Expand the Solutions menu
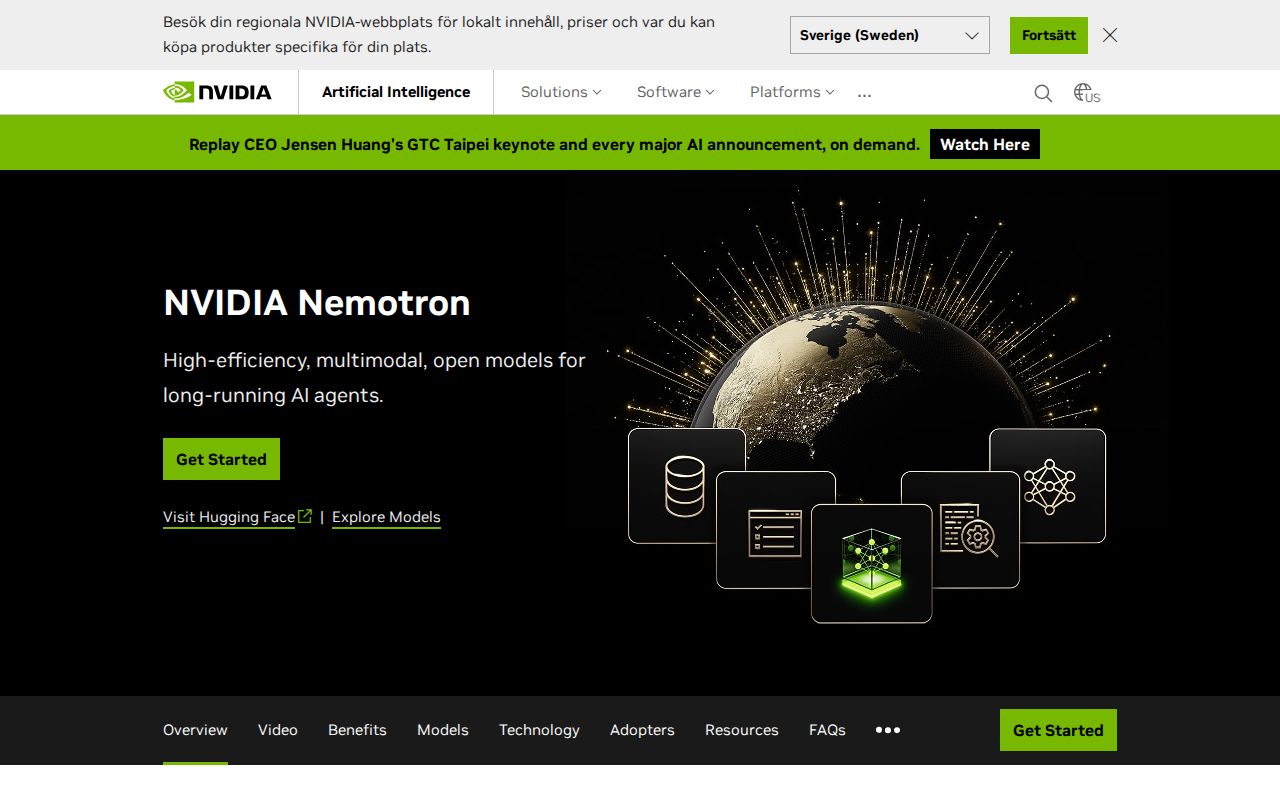The height and width of the screenshot is (800, 1280). point(561,92)
